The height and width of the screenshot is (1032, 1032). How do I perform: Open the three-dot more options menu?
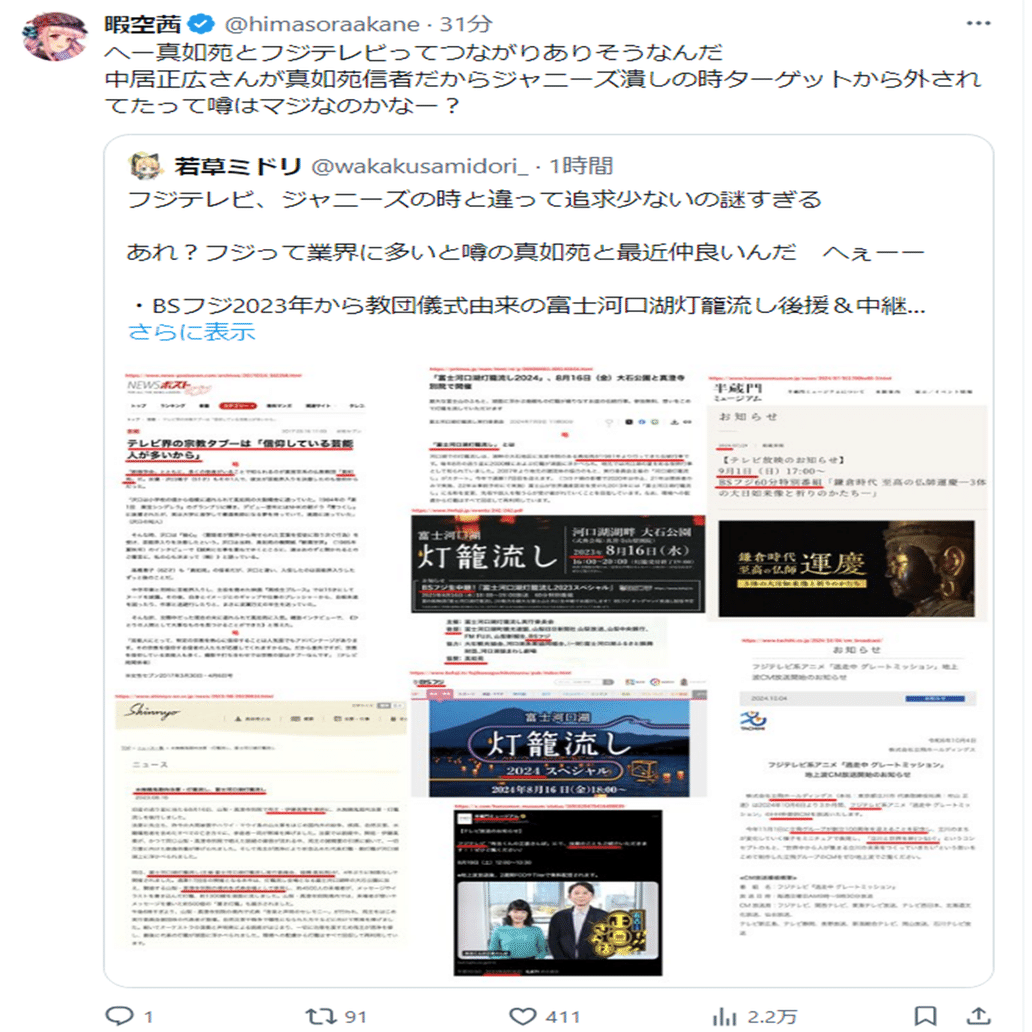tap(978, 24)
